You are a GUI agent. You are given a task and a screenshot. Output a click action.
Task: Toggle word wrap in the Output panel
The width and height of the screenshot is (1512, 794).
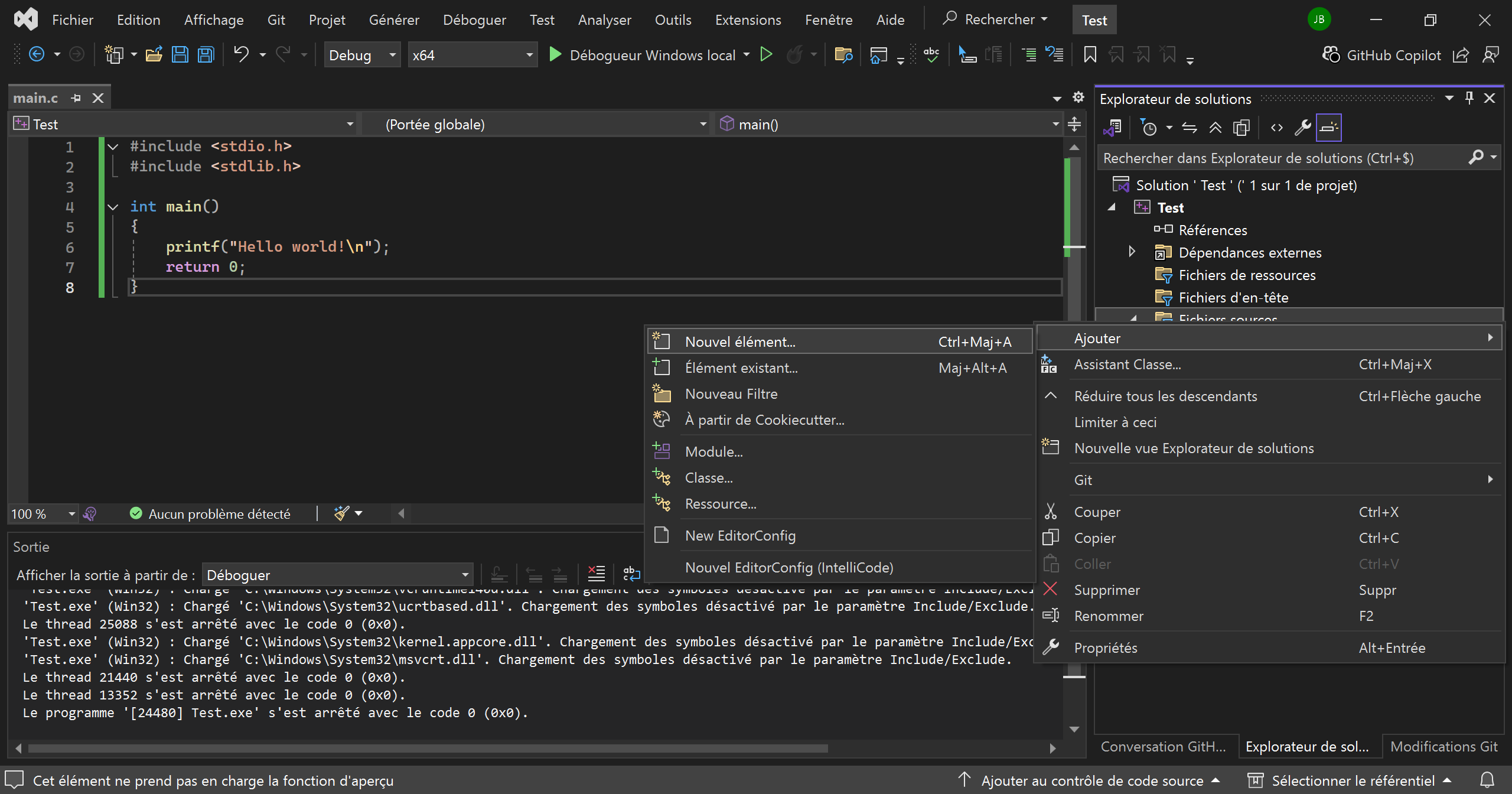(631, 574)
